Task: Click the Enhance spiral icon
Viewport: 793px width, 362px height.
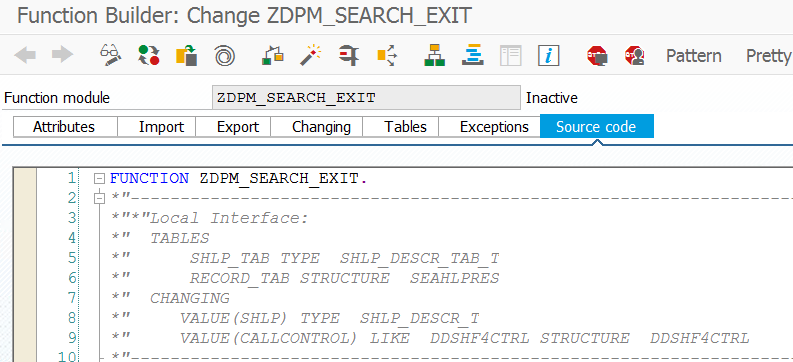Action: (x=225, y=56)
